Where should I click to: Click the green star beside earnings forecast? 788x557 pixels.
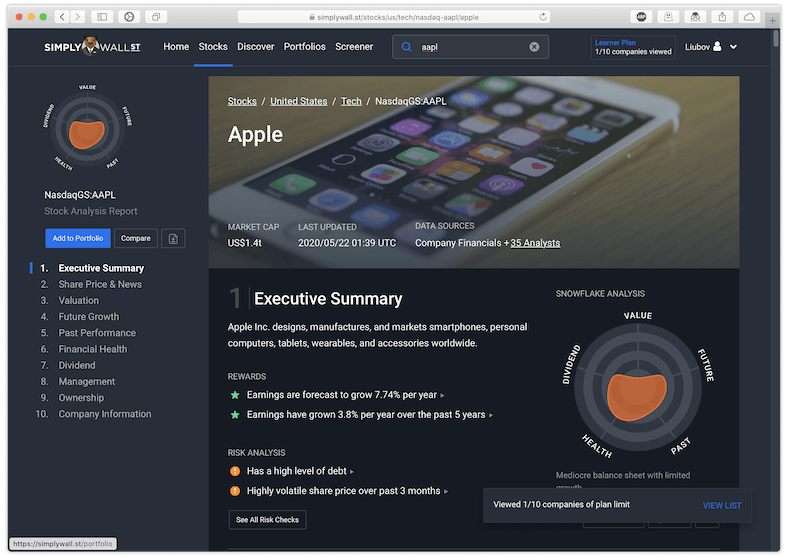coord(235,395)
